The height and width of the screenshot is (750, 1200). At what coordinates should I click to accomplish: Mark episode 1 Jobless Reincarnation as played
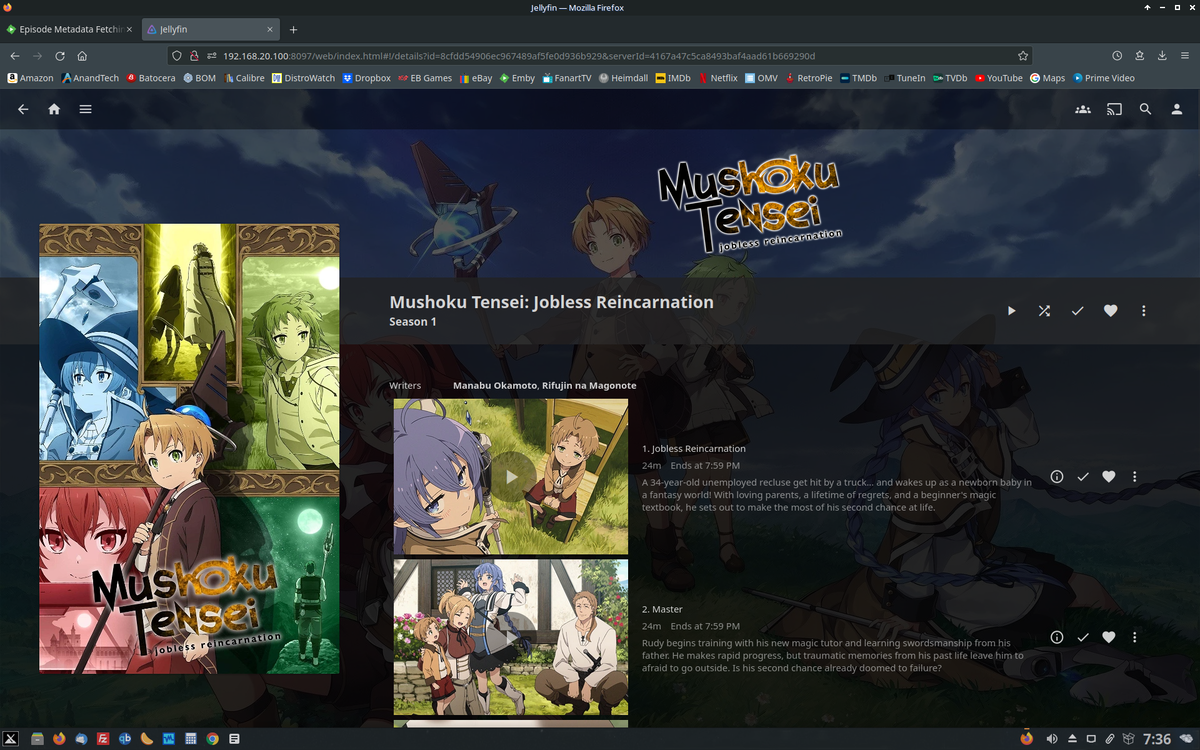point(1083,477)
